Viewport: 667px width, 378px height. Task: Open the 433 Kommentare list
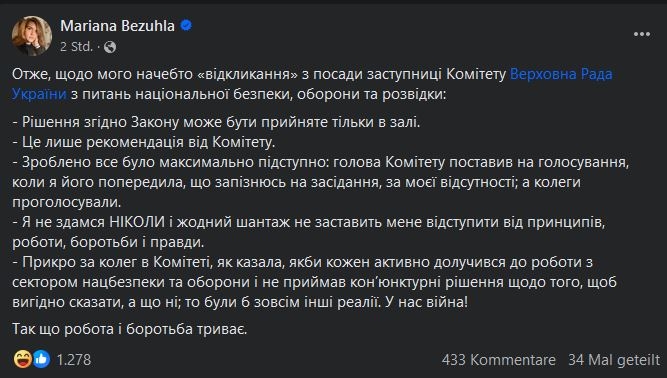click(x=499, y=360)
